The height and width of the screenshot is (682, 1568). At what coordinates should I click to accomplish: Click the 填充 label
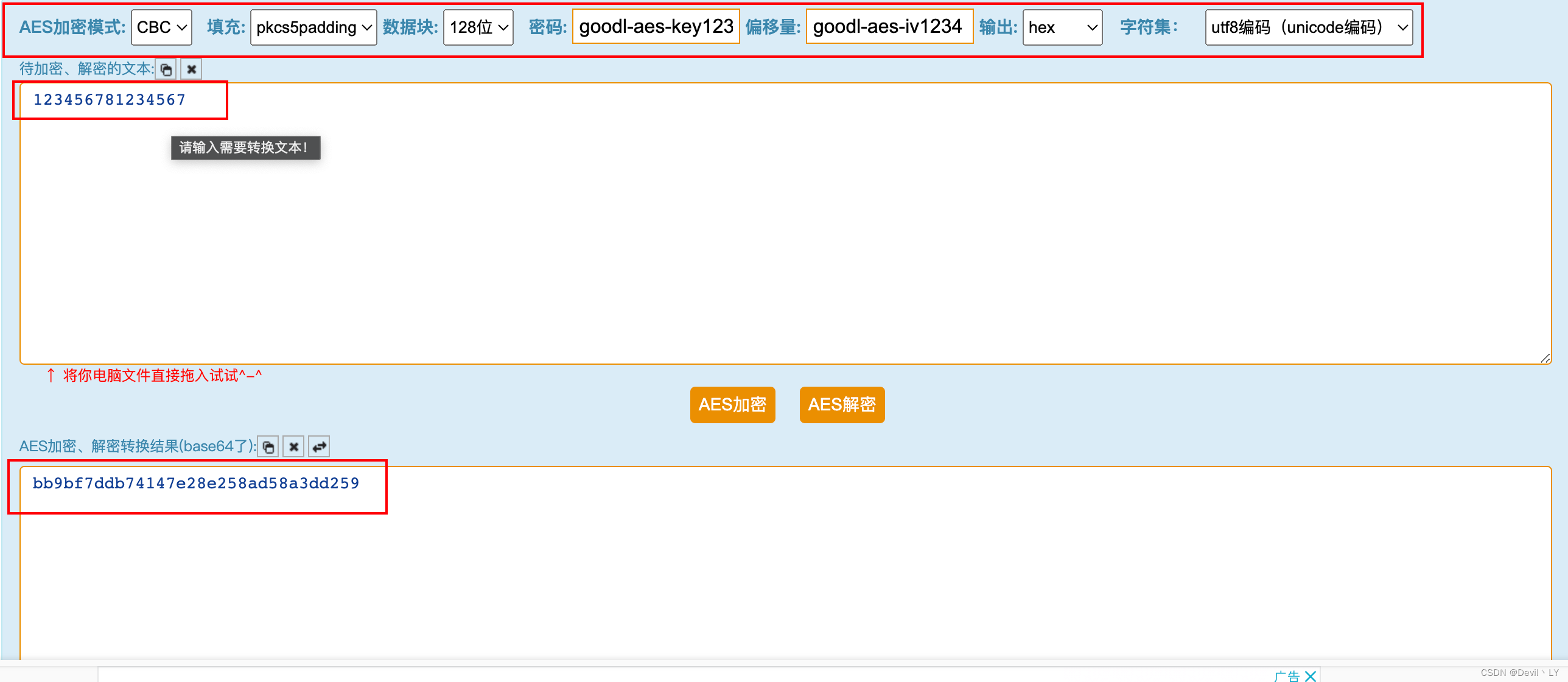pyautogui.click(x=226, y=27)
